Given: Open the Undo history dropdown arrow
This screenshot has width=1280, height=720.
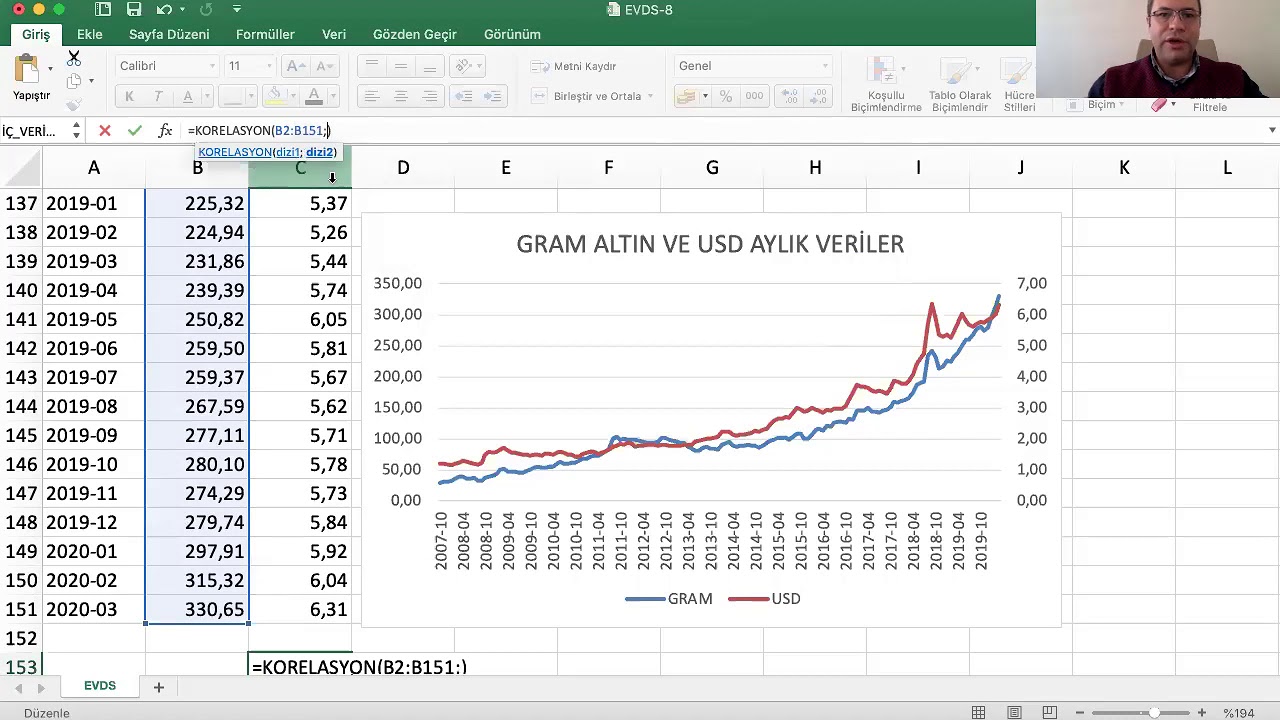Looking at the screenshot, I should tap(183, 10).
